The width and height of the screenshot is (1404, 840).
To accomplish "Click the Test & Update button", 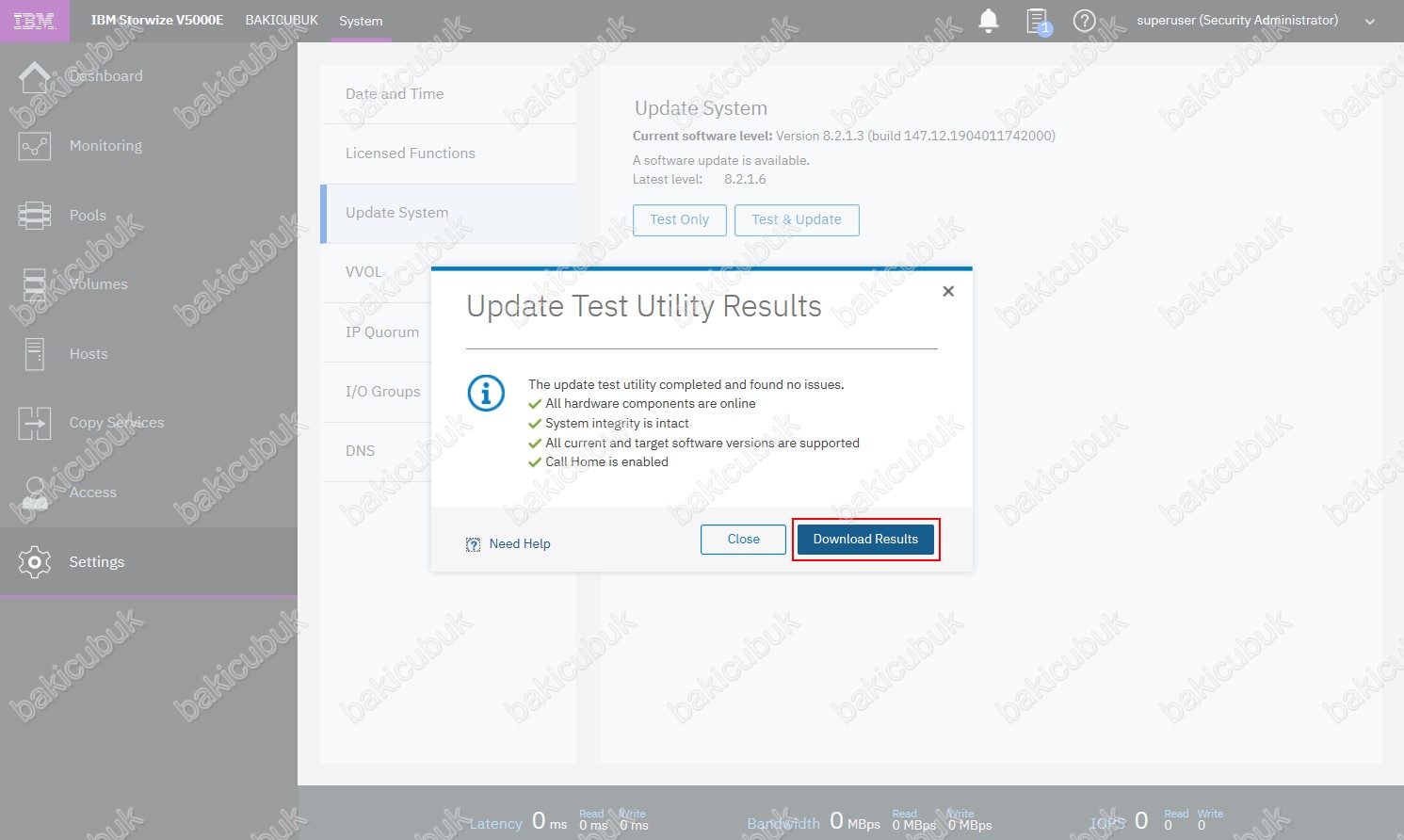I will [797, 219].
